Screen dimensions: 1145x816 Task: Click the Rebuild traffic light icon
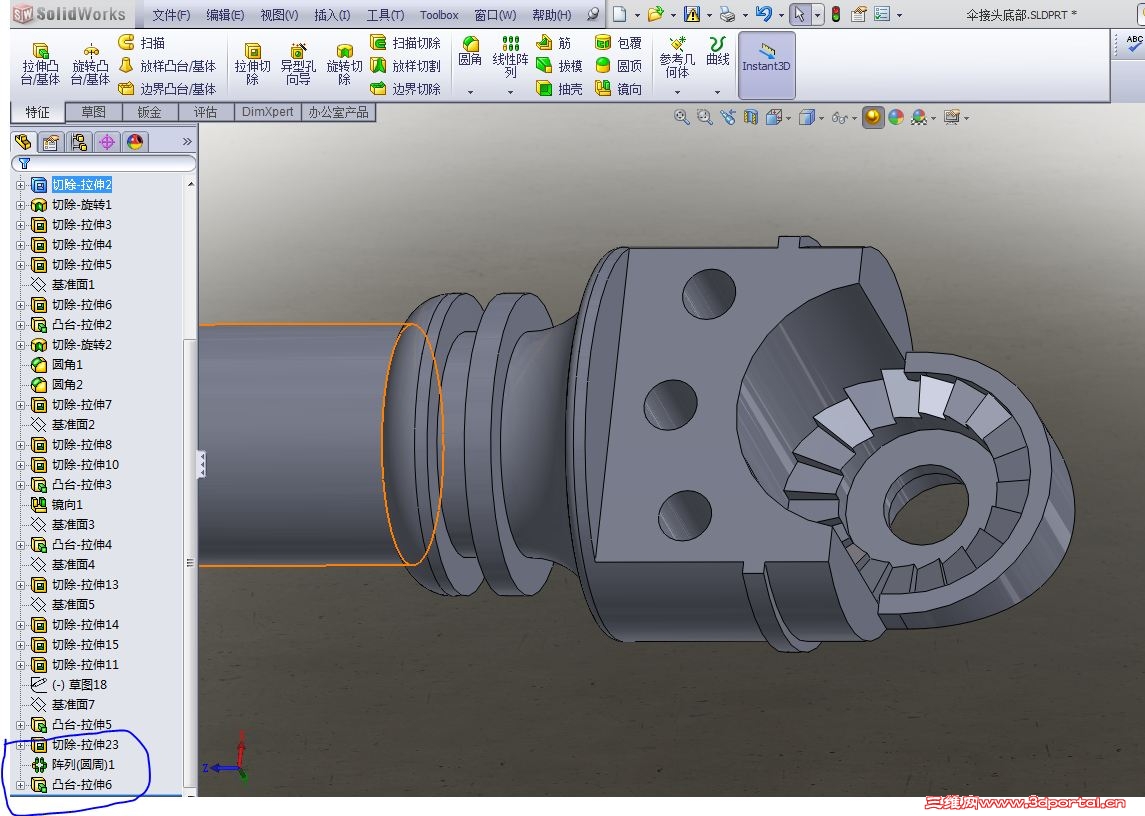(836, 14)
